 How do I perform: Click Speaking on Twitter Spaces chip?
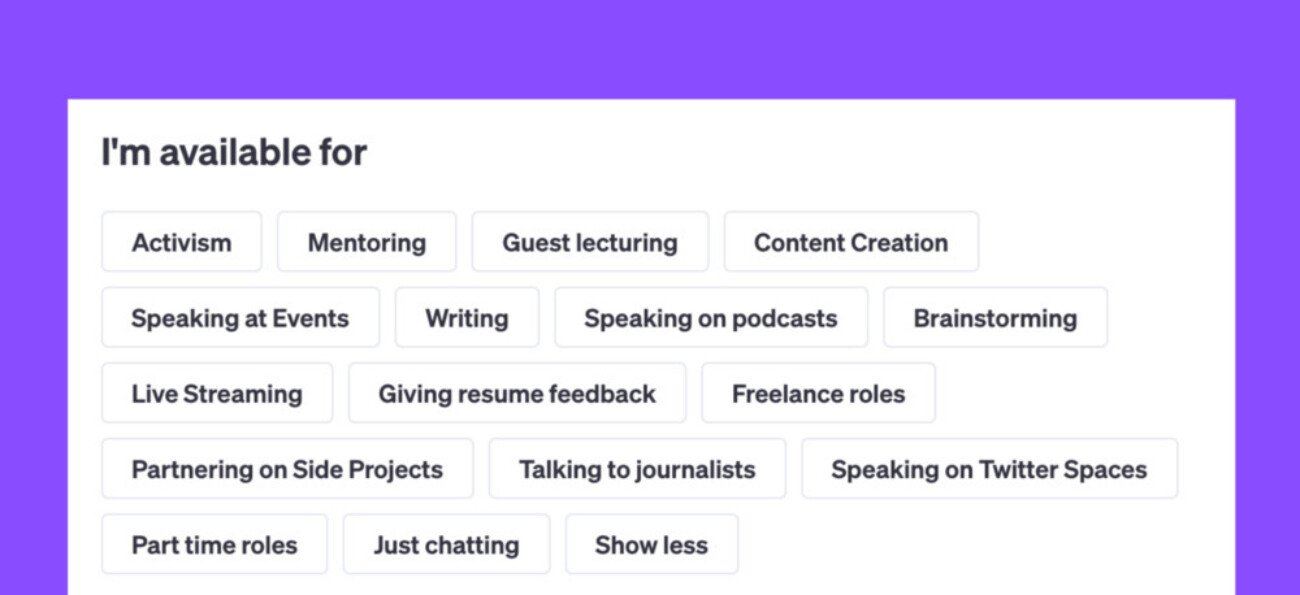pyautogui.click(x=988, y=469)
